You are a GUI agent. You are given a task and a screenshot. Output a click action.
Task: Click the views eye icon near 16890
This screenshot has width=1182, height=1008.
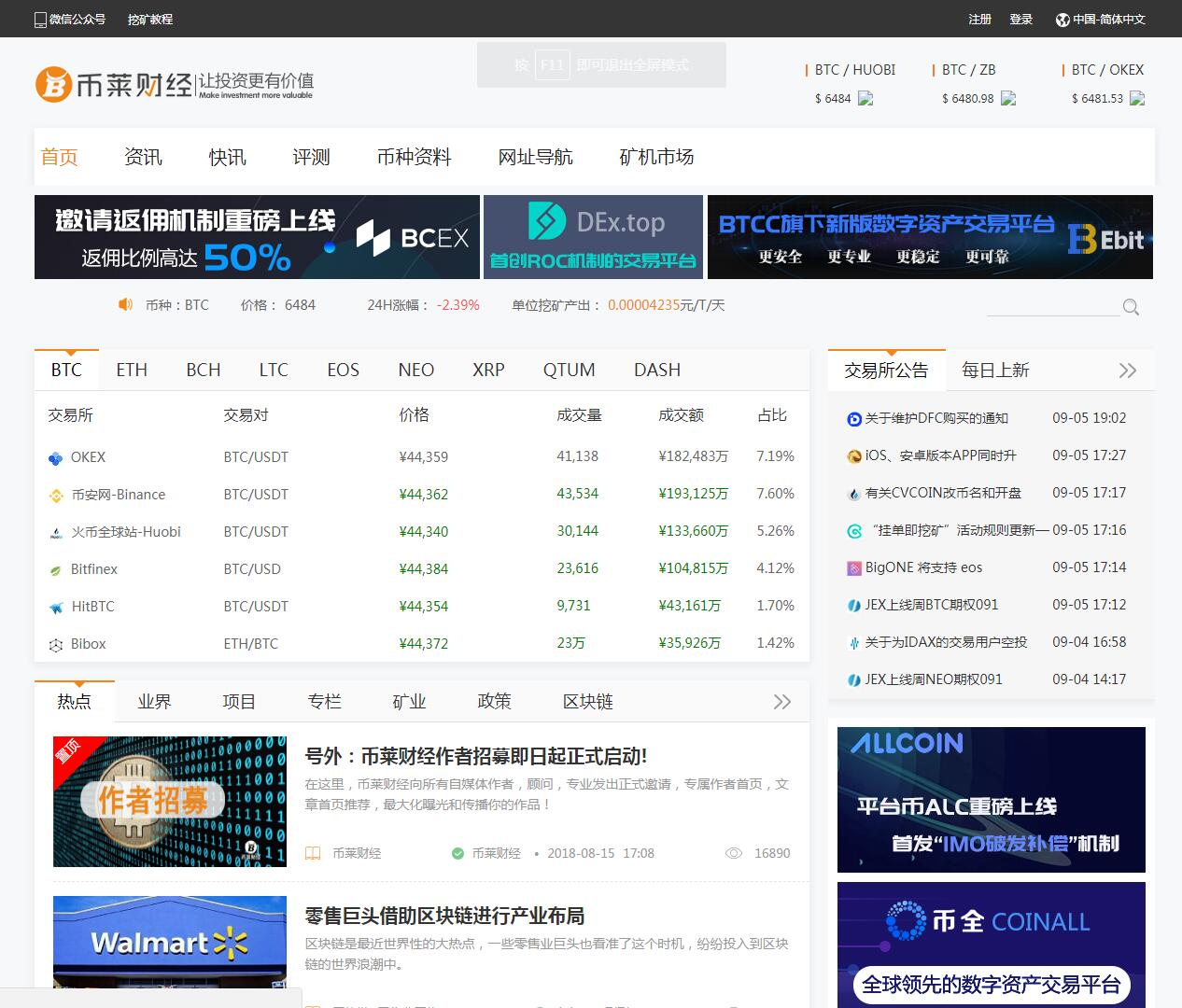[x=734, y=853]
